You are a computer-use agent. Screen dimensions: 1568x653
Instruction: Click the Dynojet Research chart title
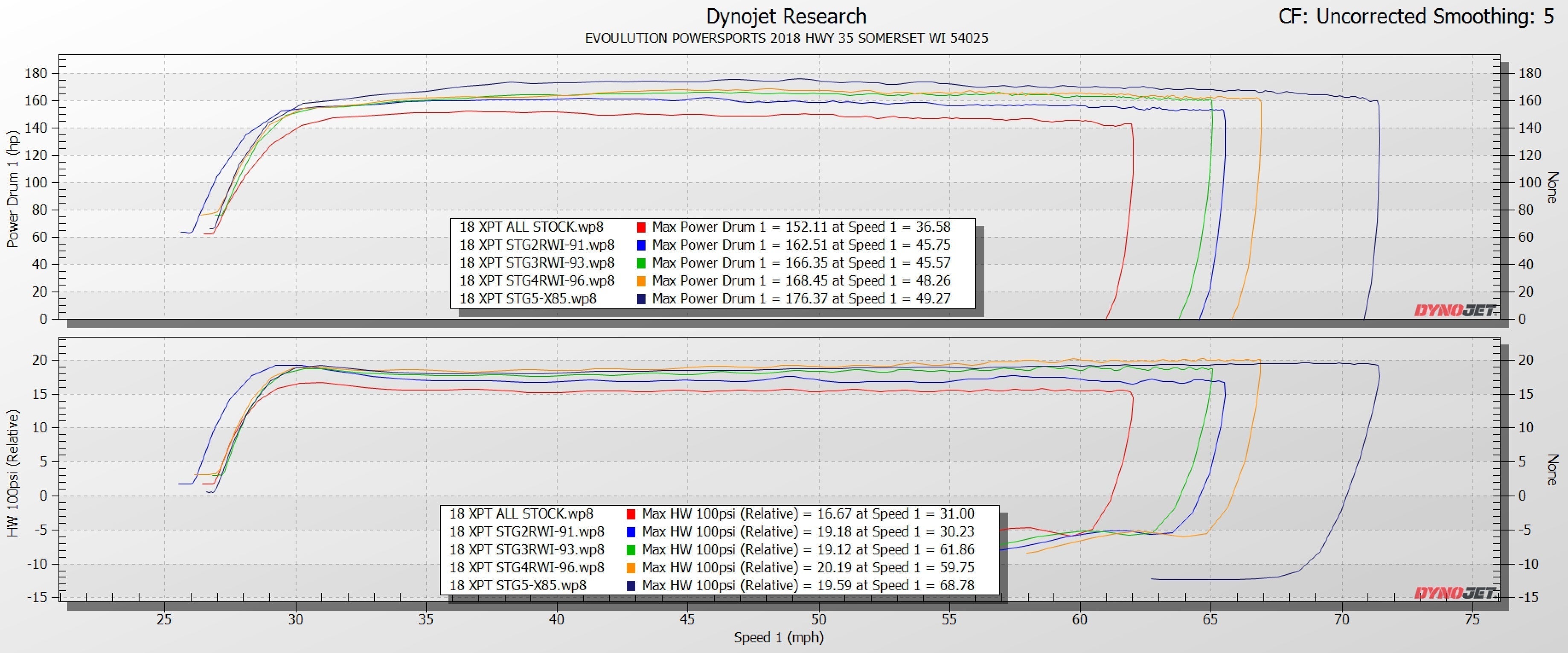[786, 17]
